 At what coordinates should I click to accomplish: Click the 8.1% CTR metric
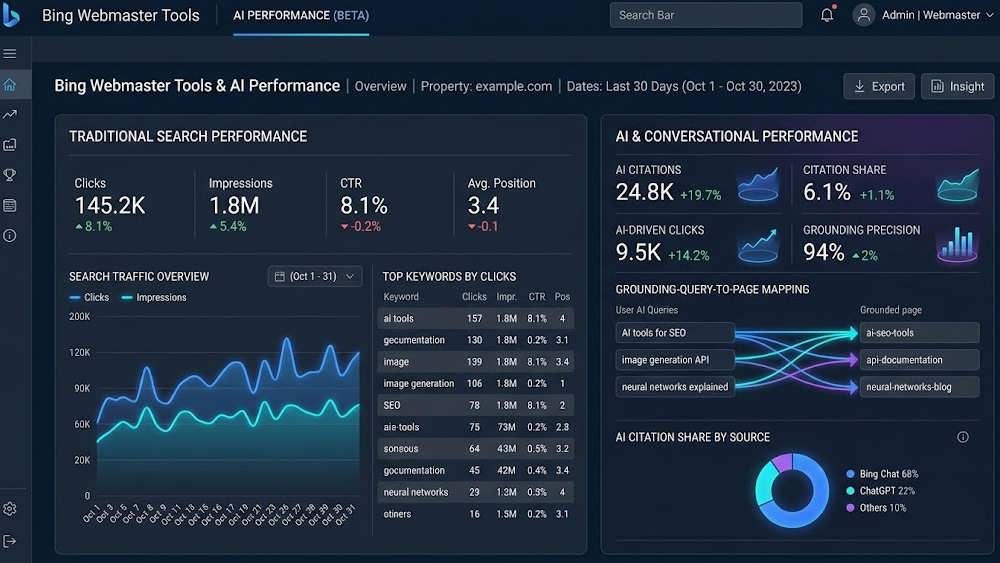coord(364,205)
